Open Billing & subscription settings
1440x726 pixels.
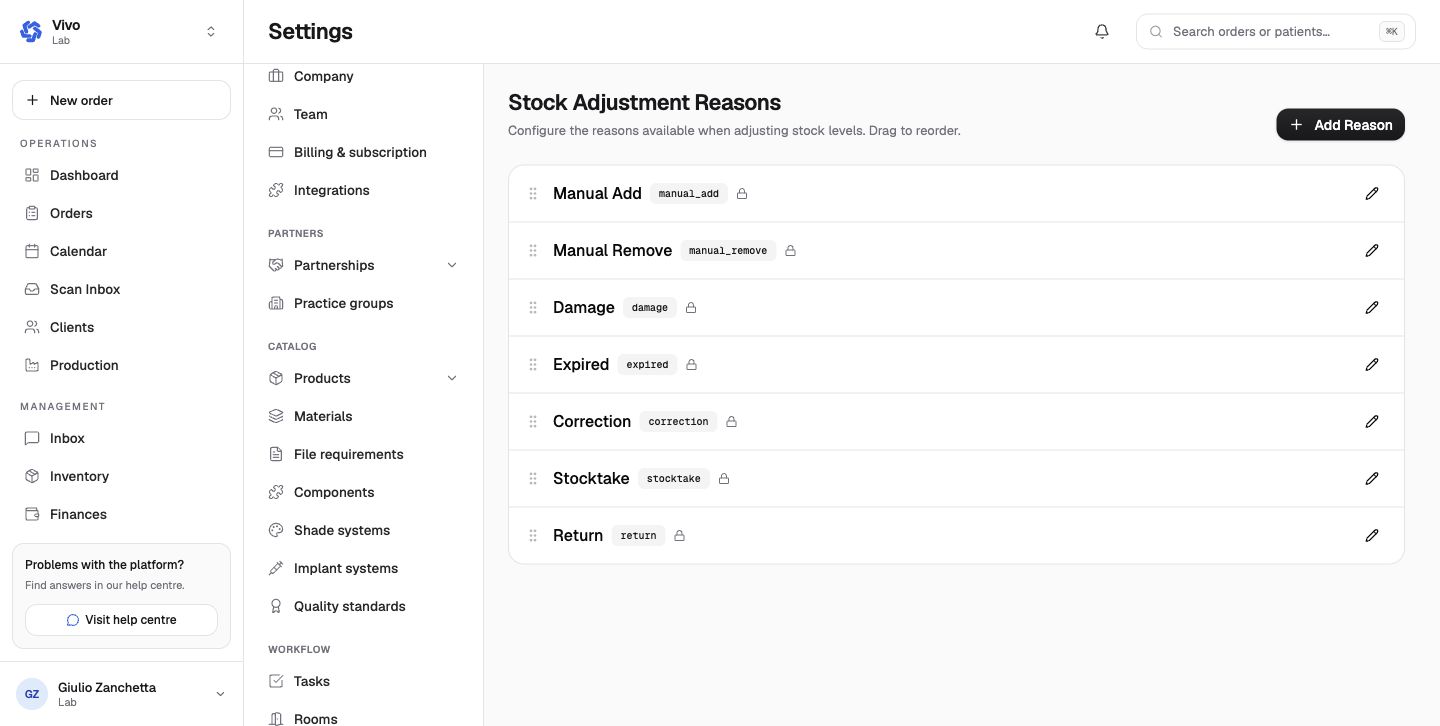coord(364,152)
